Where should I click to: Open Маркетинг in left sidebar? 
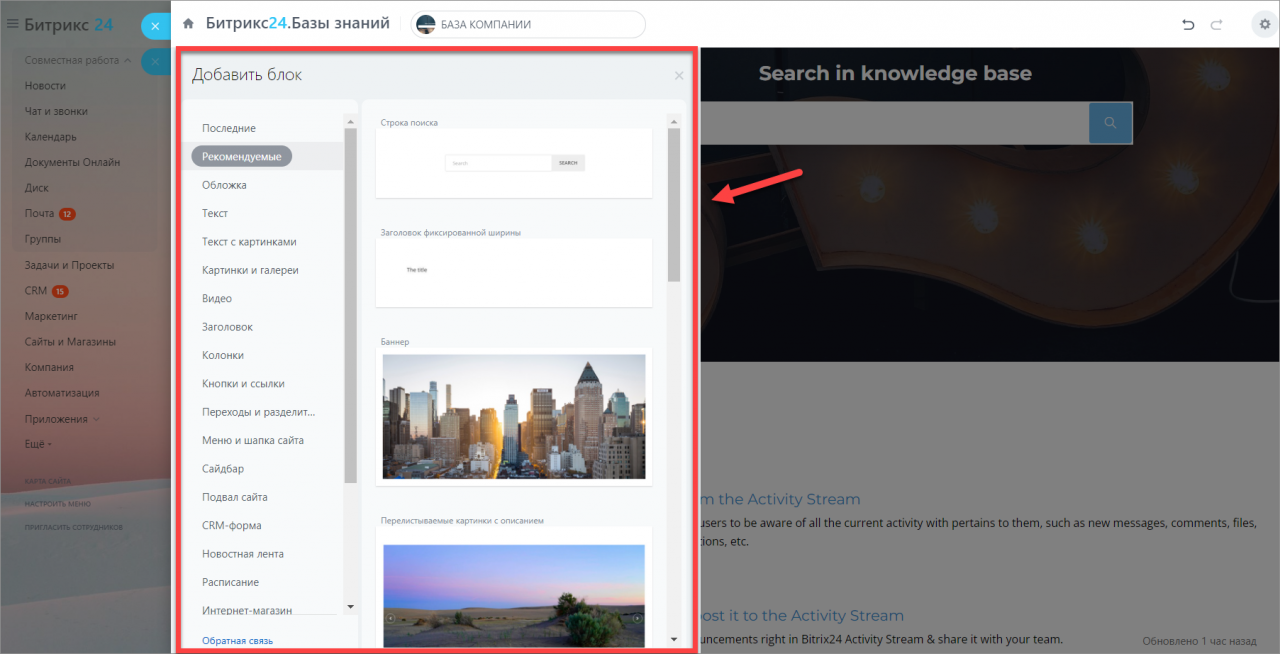[51, 316]
